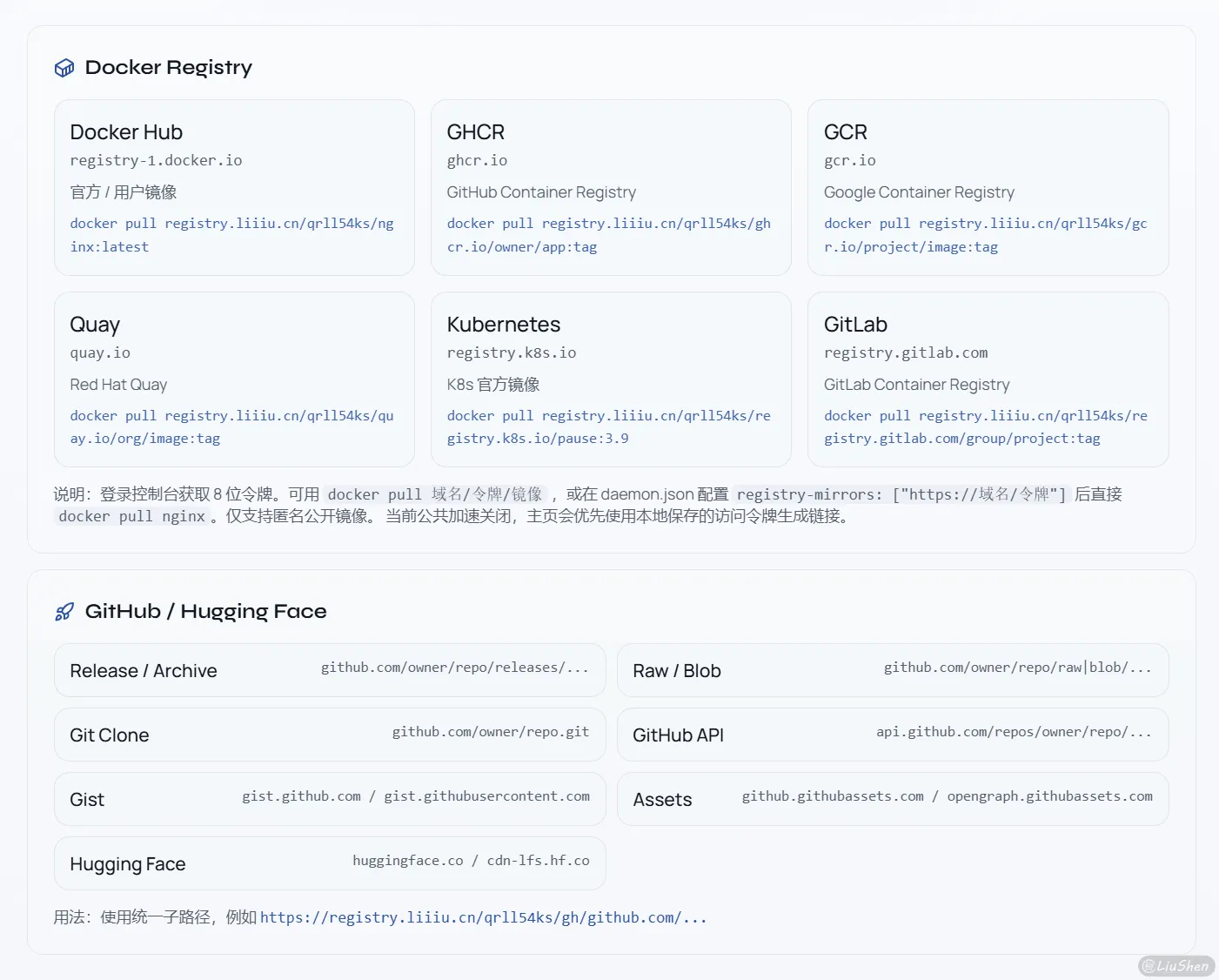Open the GCR registry card

click(988, 187)
